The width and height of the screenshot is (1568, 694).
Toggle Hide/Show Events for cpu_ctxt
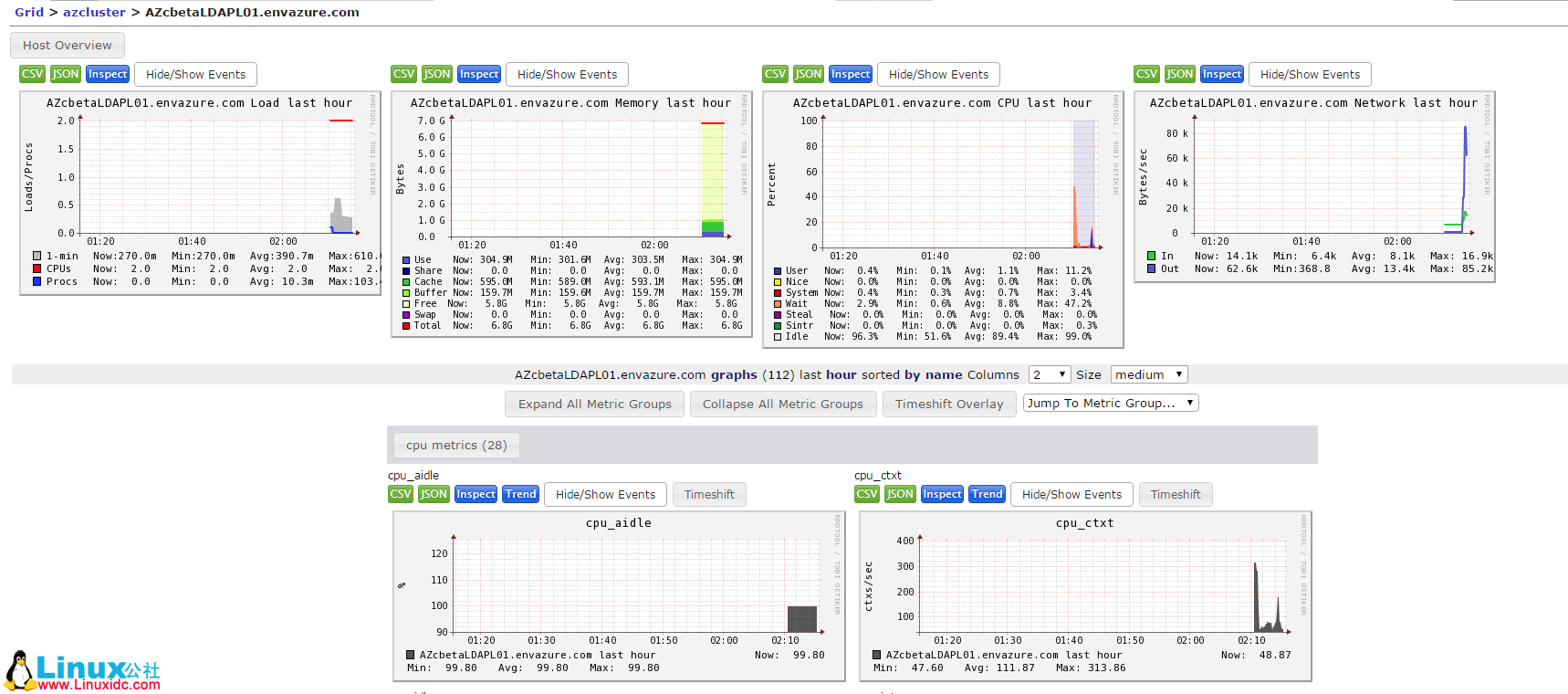[x=1071, y=494]
